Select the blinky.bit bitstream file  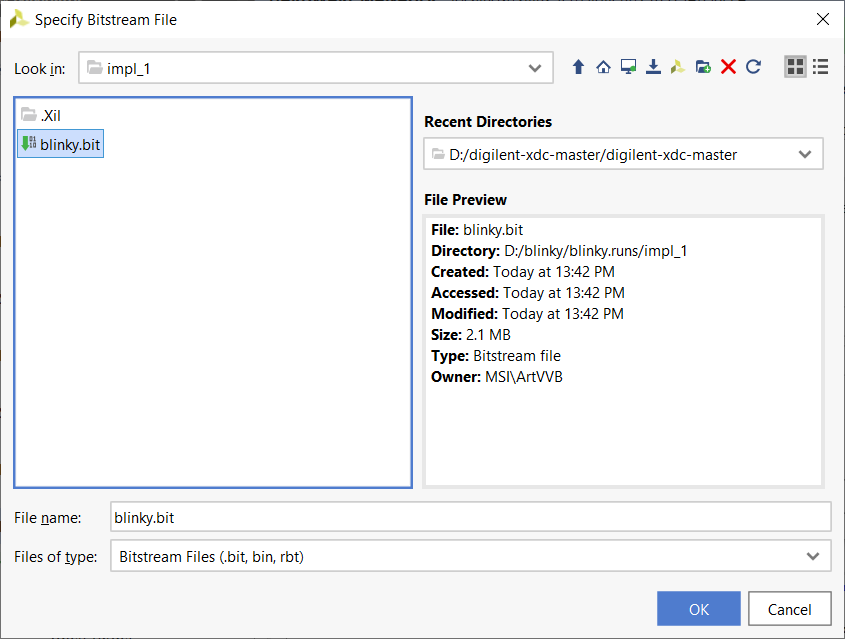pyautogui.click(x=60, y=144)
